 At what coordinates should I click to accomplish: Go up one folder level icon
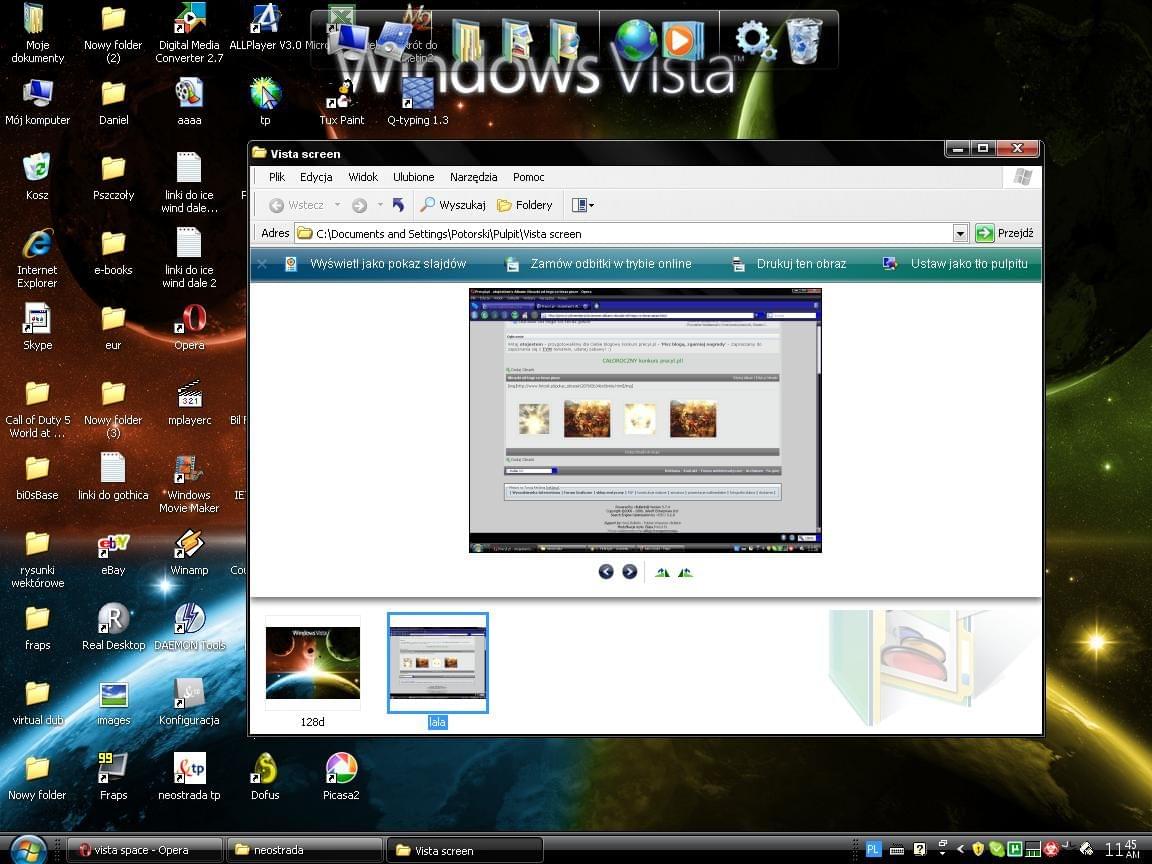pyautogui.click(x=398, y=205)
